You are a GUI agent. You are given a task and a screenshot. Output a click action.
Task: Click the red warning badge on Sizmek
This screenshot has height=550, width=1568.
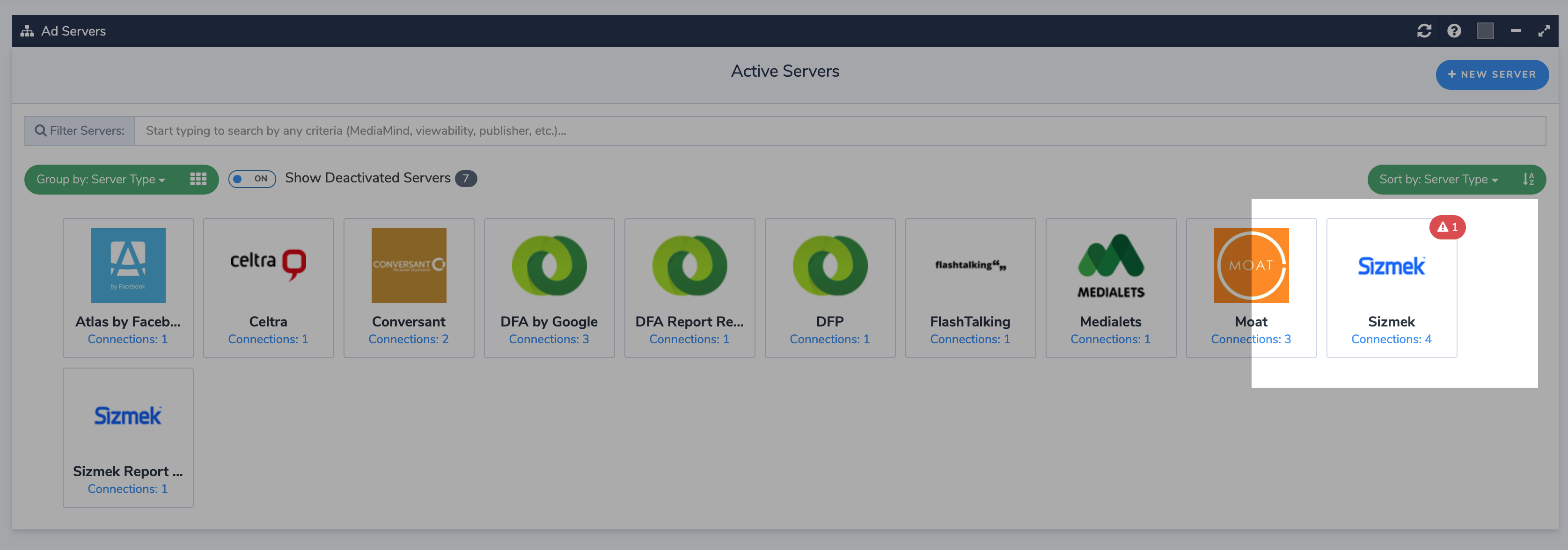pos(1448,227)
